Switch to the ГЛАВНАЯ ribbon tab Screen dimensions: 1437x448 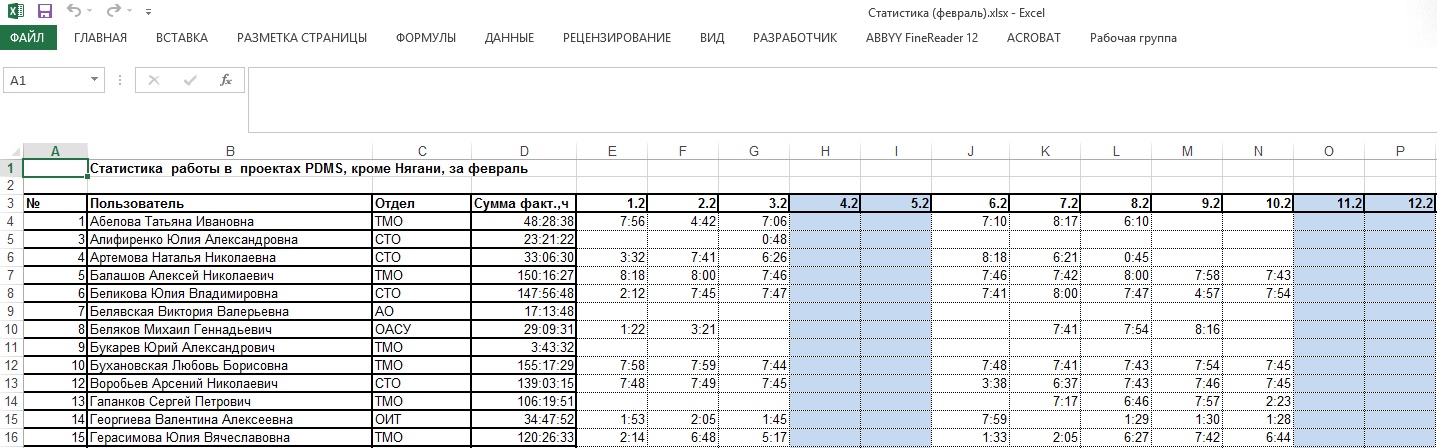(101, 38)
